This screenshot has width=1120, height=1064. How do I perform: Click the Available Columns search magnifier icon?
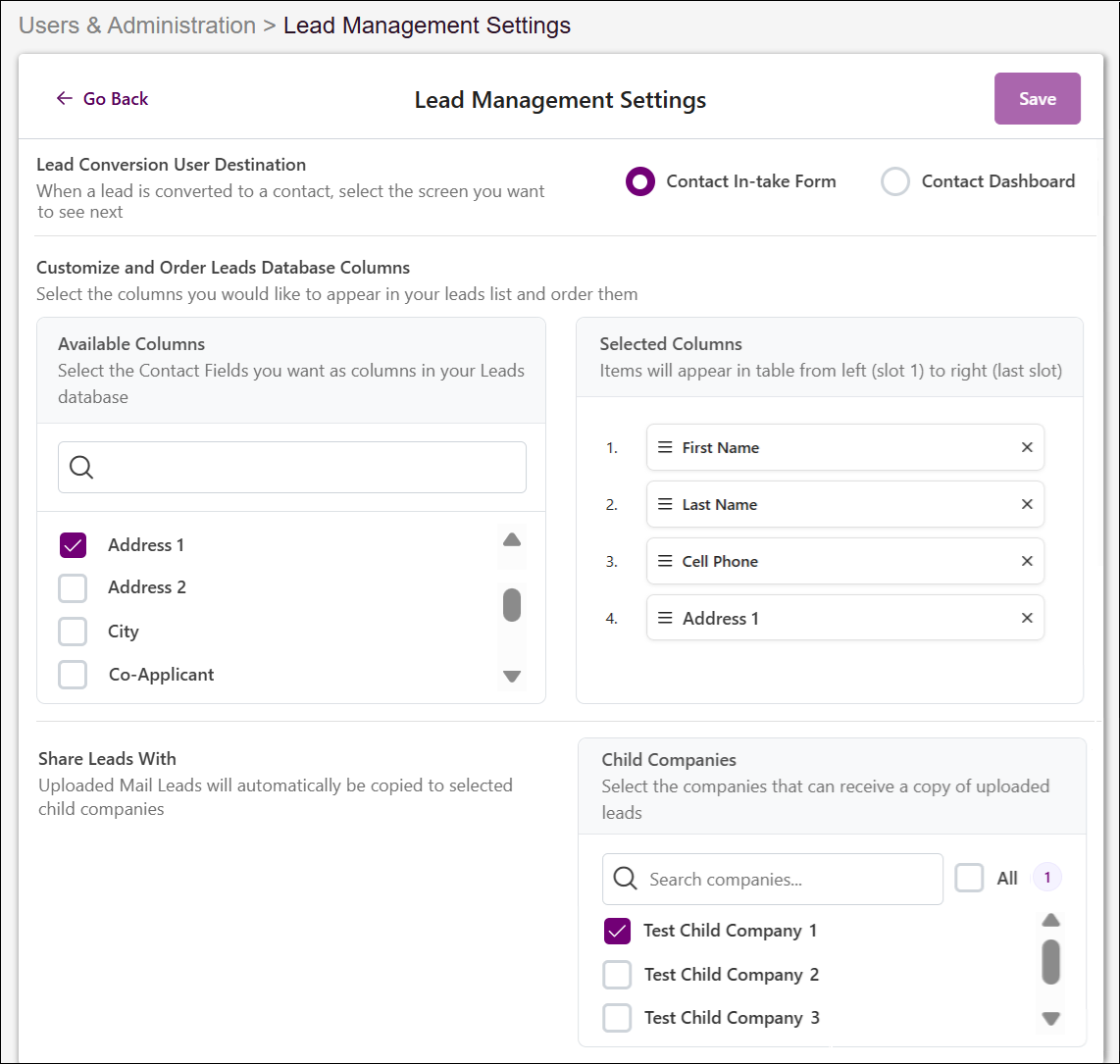click(81, 467)
